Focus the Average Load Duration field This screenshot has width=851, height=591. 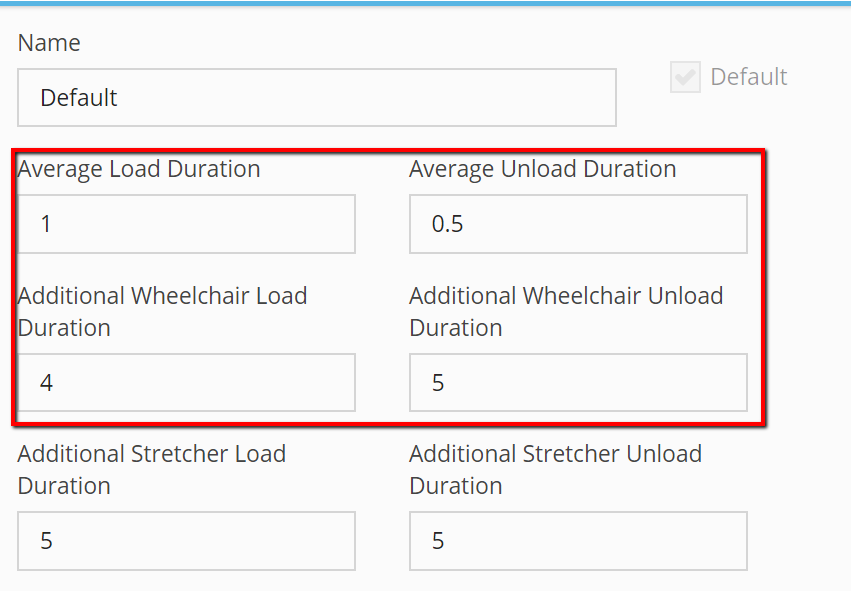[187, 224]
